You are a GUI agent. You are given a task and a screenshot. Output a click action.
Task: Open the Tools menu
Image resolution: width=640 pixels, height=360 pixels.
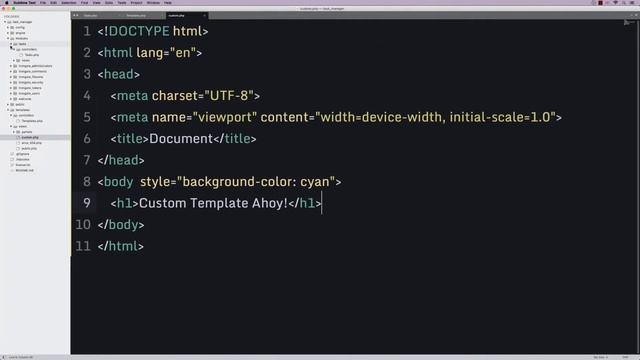pyautogui.click(x=122, y=2)
